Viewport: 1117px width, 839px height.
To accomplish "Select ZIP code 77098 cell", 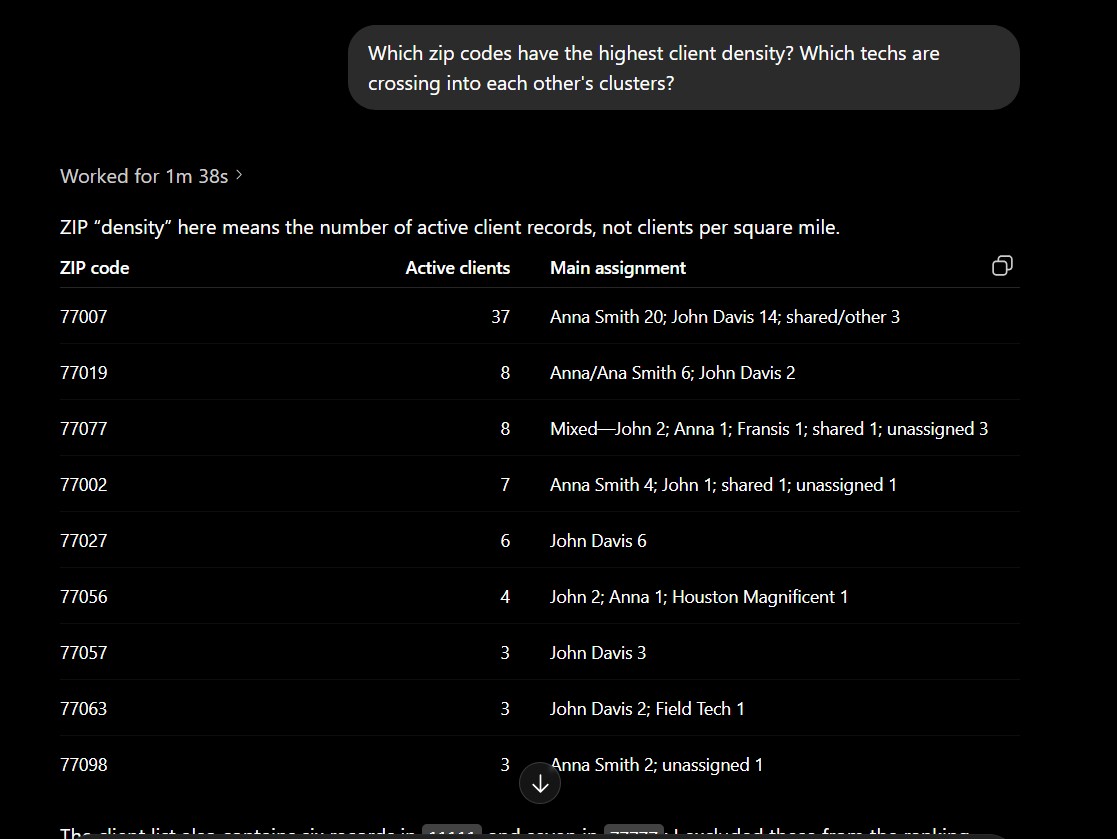I will (83, 764).
